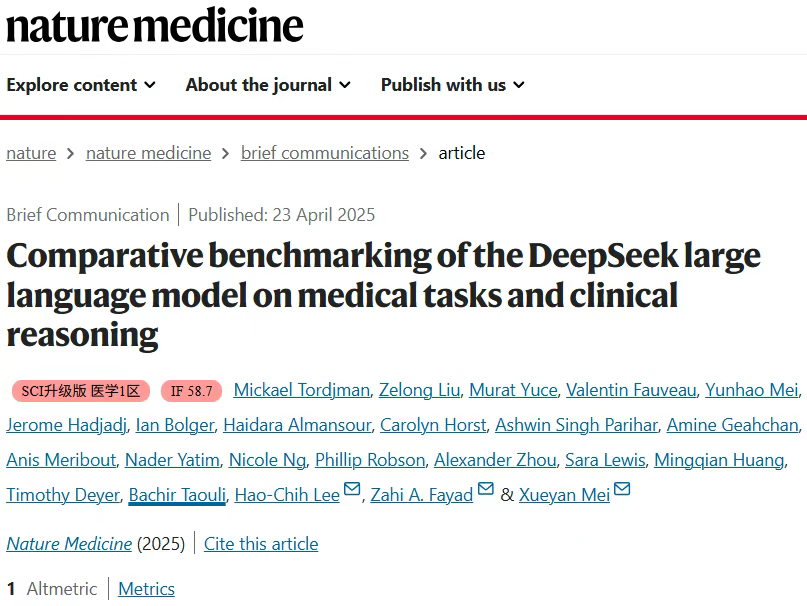
Task: Navigate to brief communications breadcrumb
Action: click(325, 153)
